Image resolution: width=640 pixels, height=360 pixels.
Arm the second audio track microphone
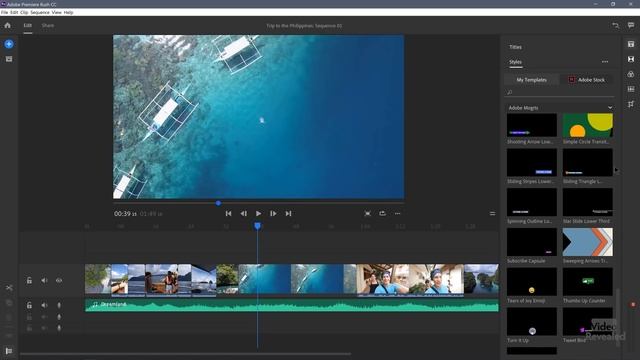click(x=59, y=317)
